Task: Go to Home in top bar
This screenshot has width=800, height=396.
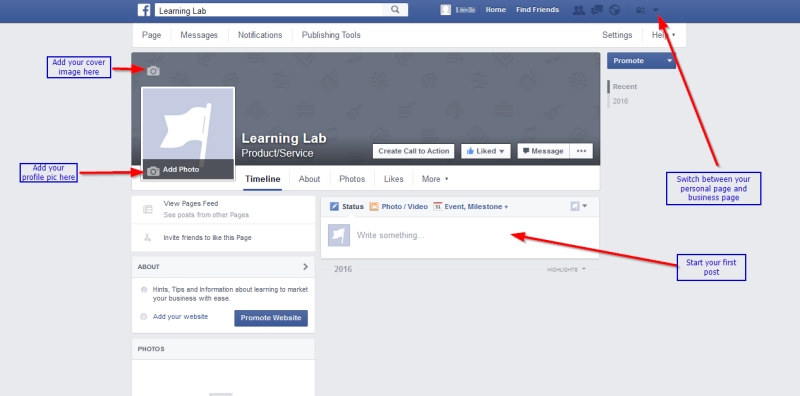Action: pos(495,10)
